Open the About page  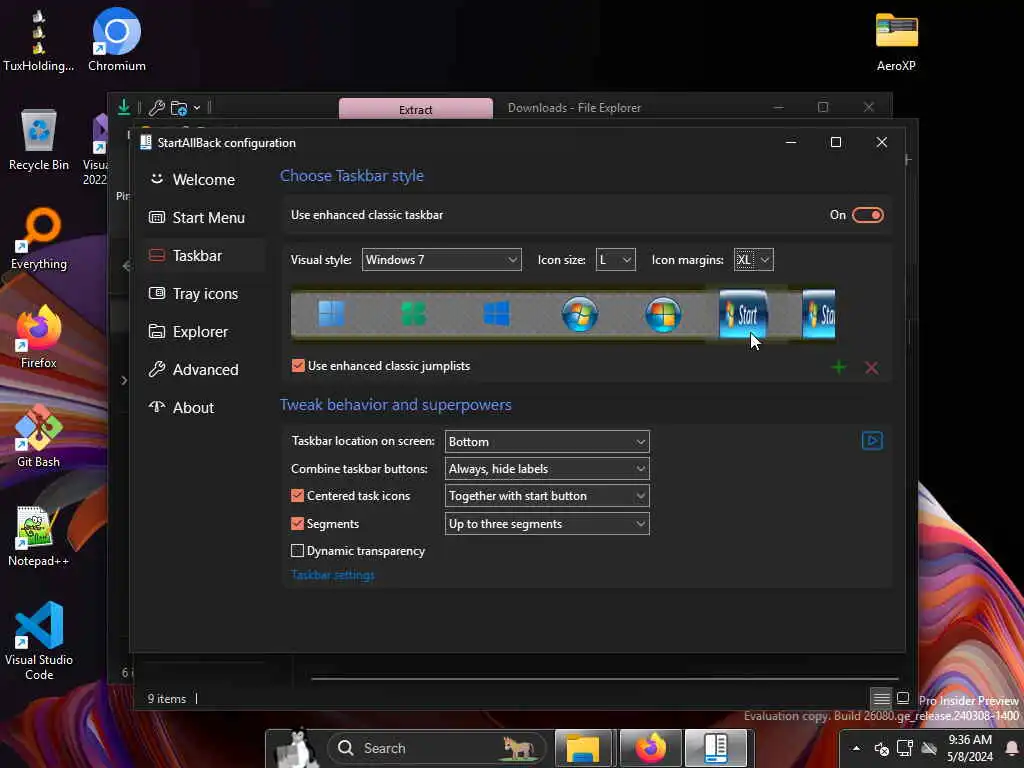[204, 408]
